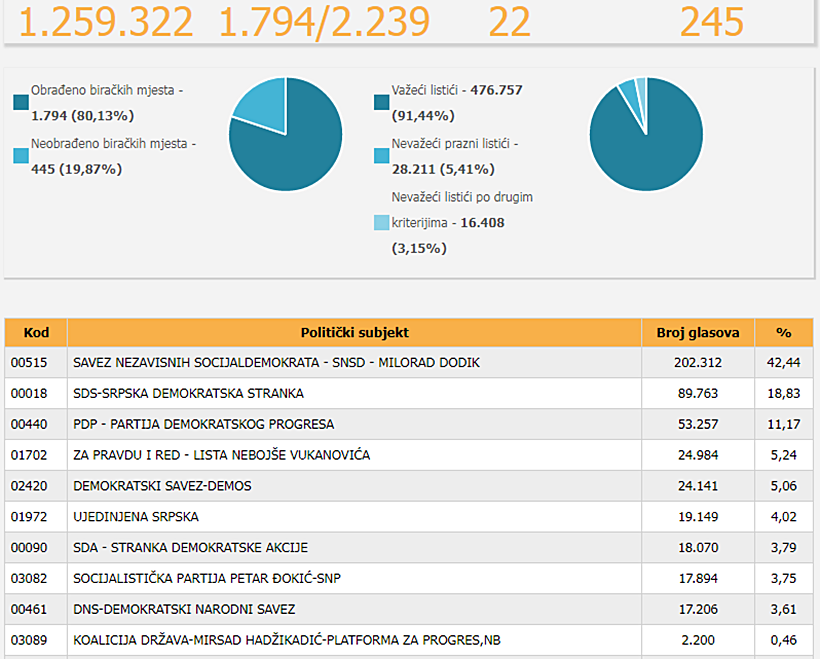Screen dimensions: 820x659
Task: Select 'SDA - STRANKA DEMOKRATSKE AKCIJE' row
Action: [409, 548]
